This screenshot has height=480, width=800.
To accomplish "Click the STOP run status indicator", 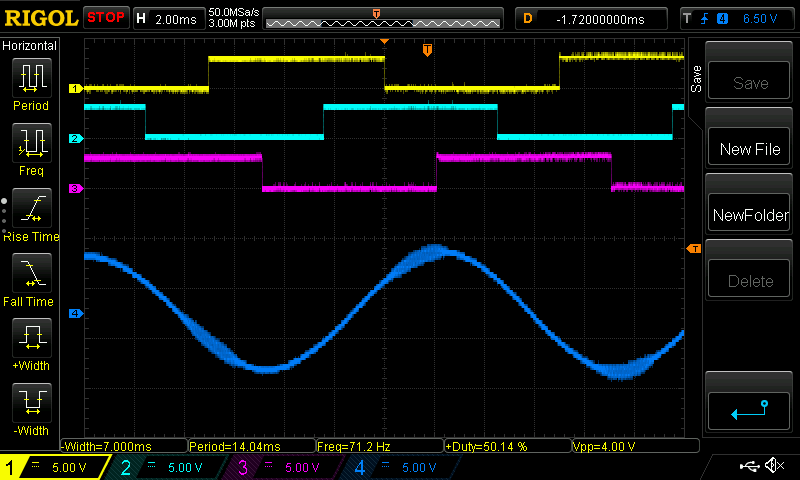I will pos(106,18).
